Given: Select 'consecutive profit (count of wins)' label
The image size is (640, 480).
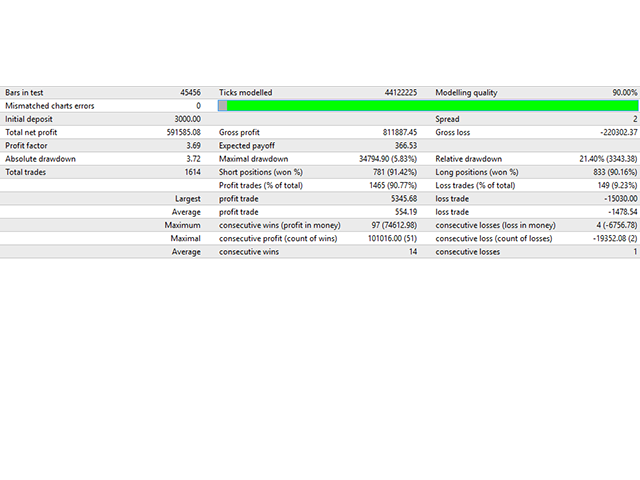Looking at the screenshot, I should (x=278, y=238).
